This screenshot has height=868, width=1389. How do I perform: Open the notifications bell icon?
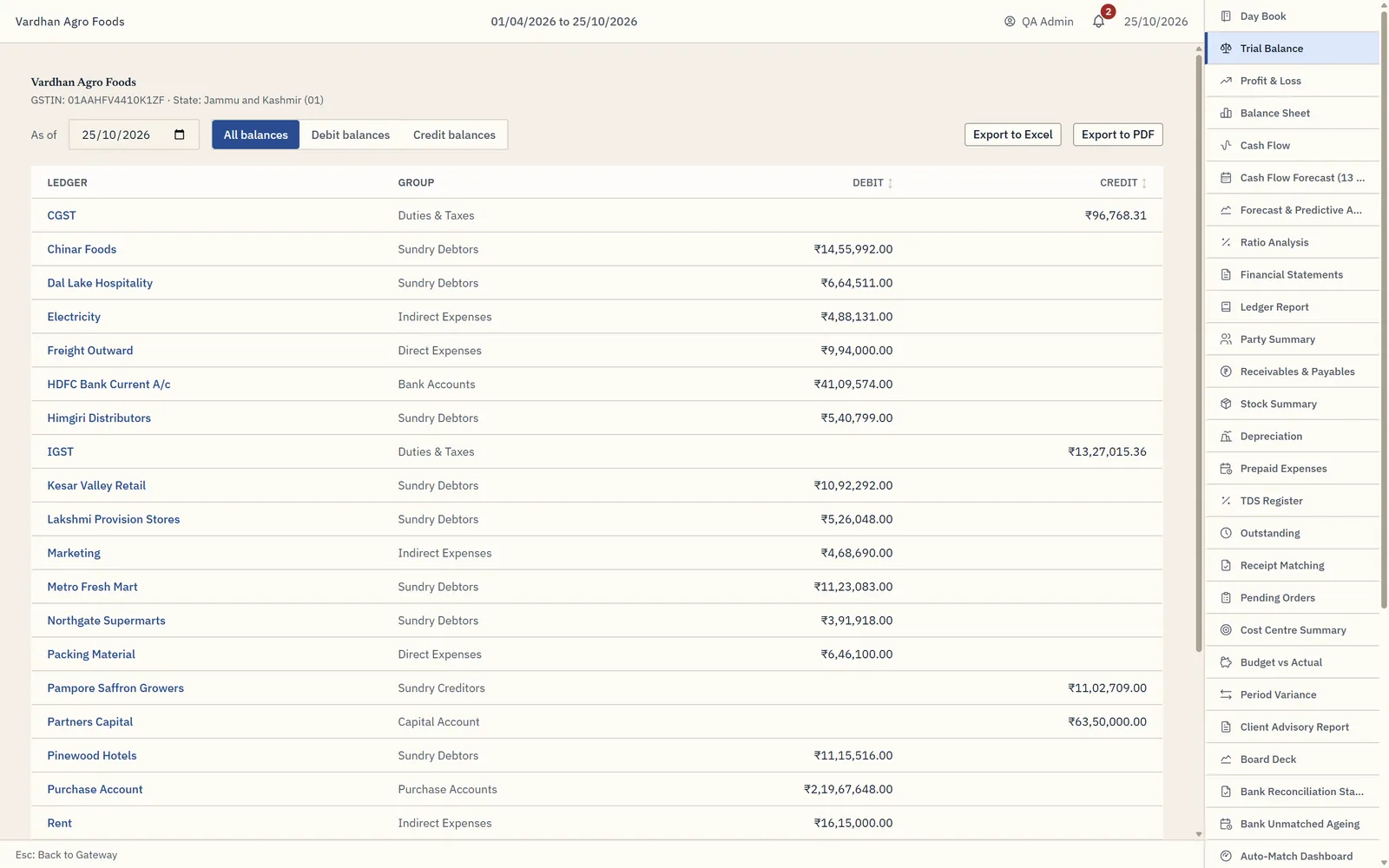(1098, 22)
